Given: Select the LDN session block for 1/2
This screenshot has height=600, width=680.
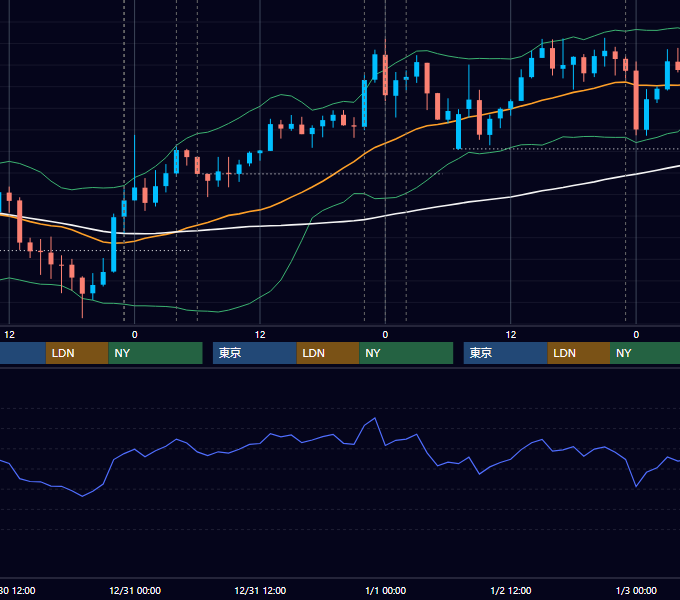Looking at the screenshot, I should [x=579, y=353].
